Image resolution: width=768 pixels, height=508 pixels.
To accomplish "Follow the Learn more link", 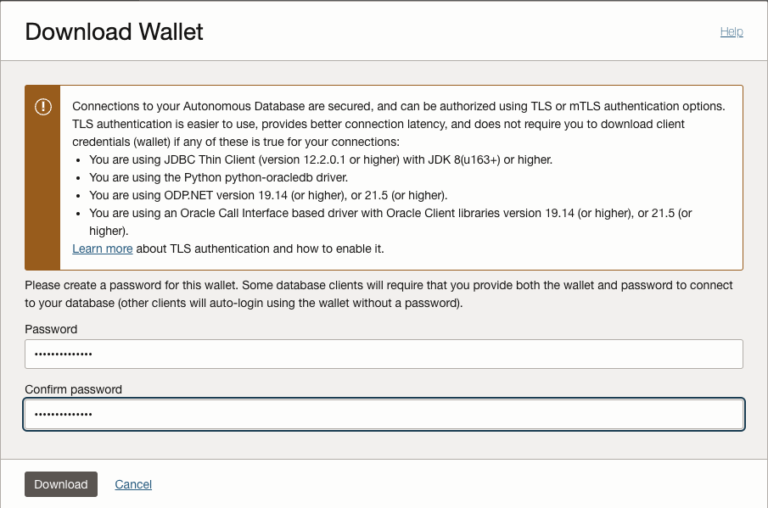I will 102,249.
